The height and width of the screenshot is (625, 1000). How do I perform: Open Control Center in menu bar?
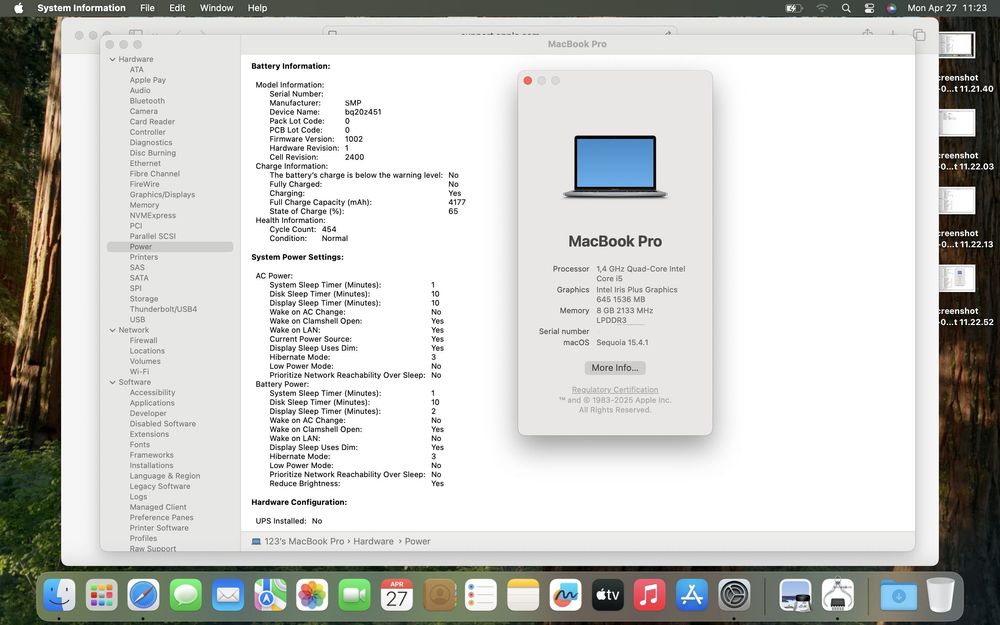[869, 8]
